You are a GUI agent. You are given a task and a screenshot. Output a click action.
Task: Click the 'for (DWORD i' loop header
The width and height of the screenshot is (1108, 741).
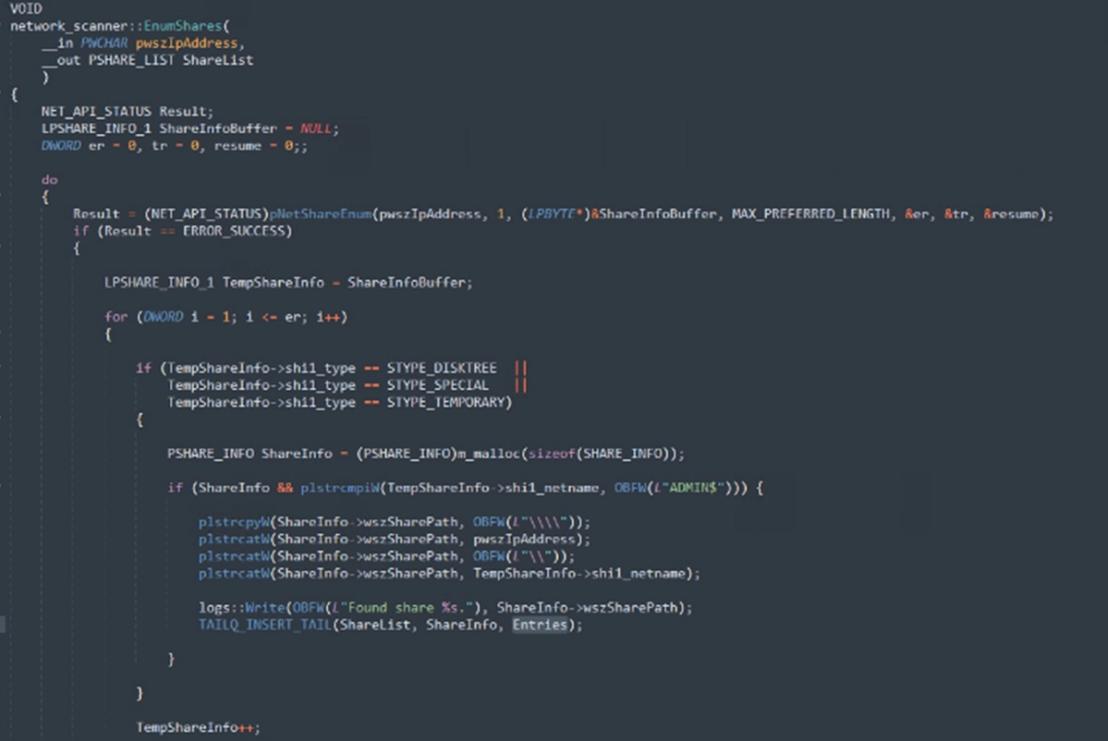click(226, 316)
